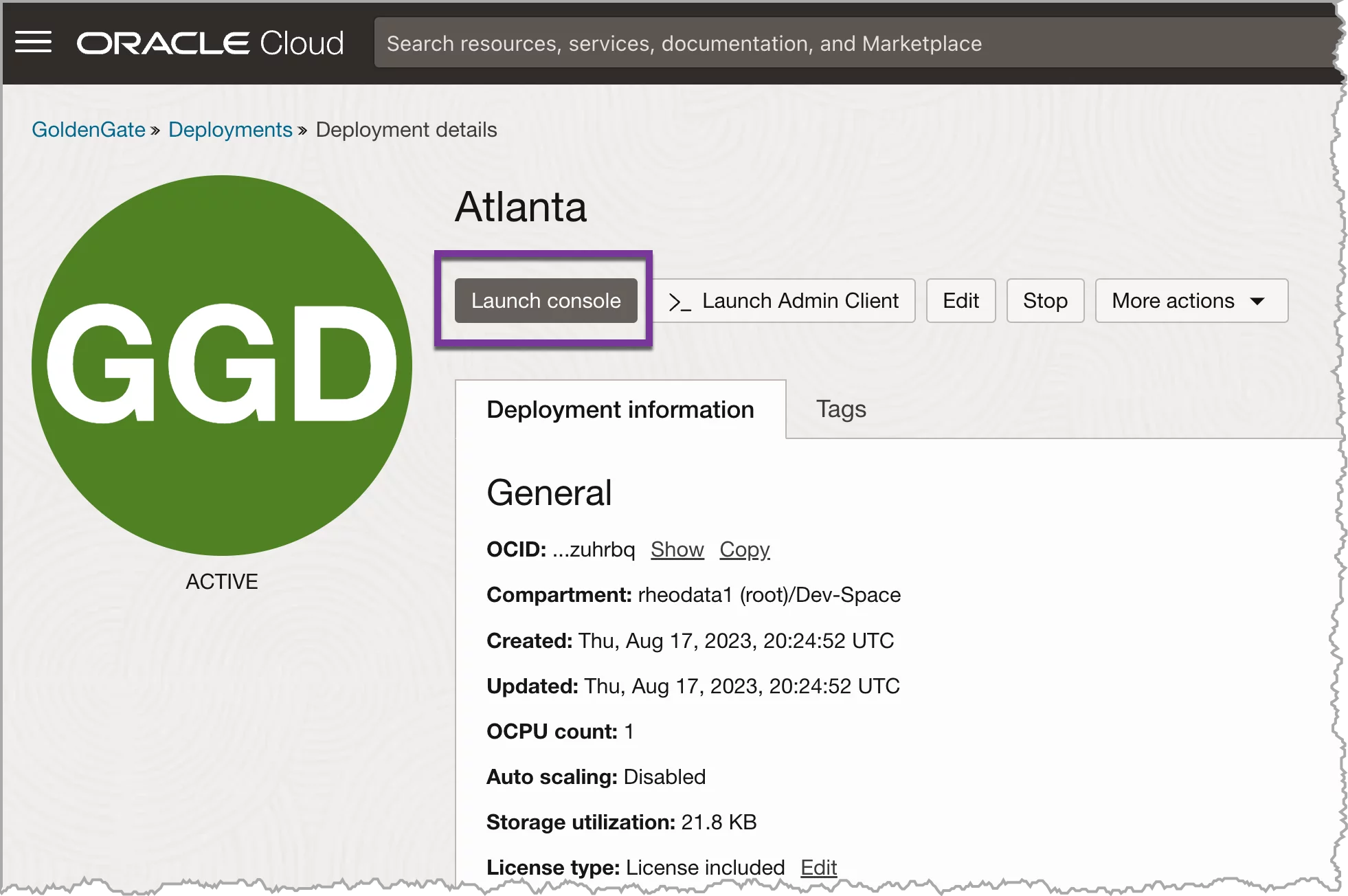Viewport: 1348px width, 896px height.
Task: Click the green GGD deployment icon
Action: tap(221, 365)
